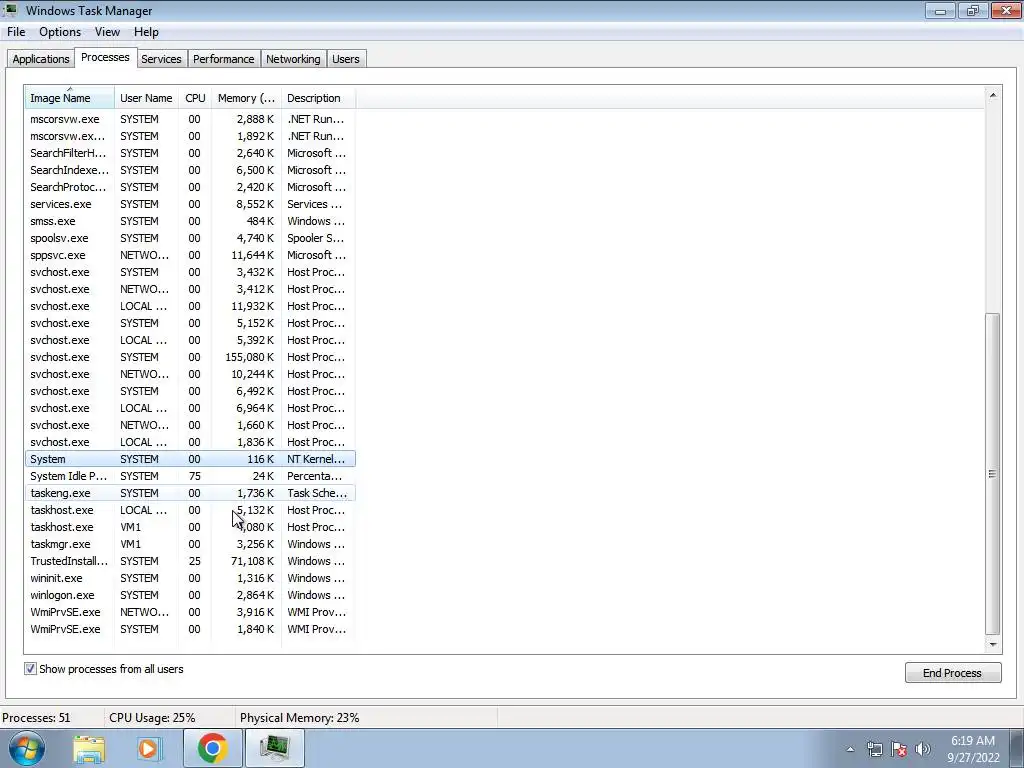Show hidden system tray icons arrow
1024x768 pixels.
[850, 749]
